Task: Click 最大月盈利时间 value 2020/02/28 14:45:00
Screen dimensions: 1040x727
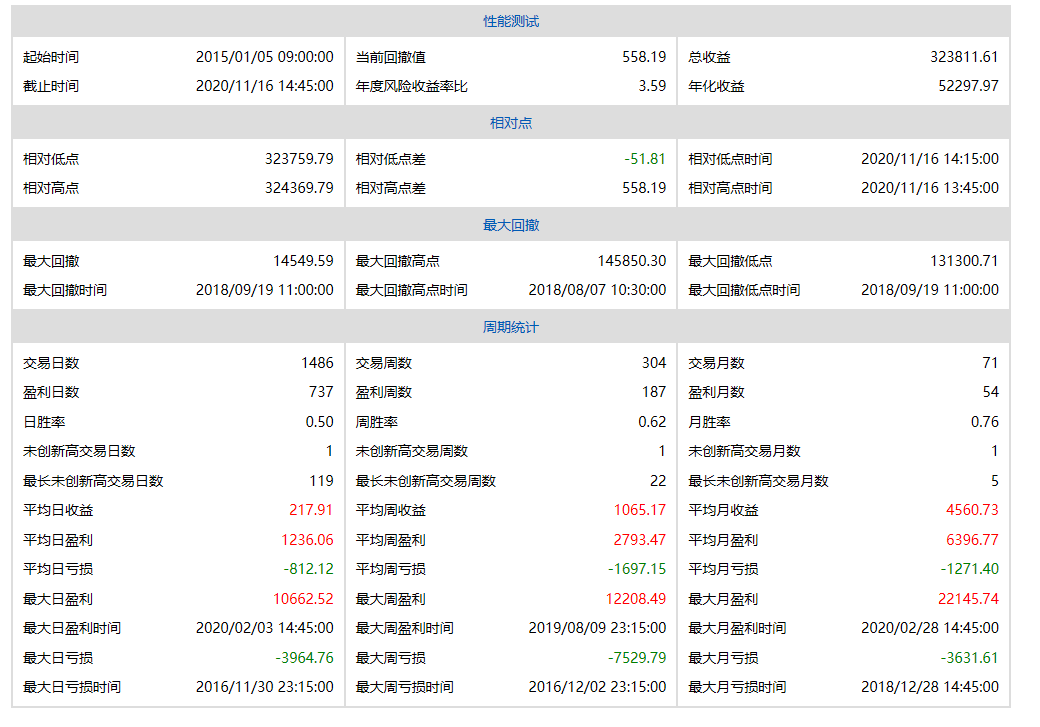Action: 930,629
